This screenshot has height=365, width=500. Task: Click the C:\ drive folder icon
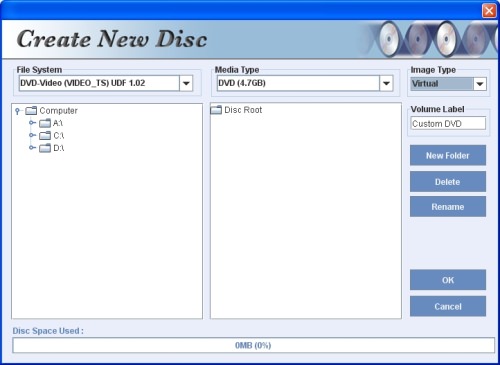45,136
